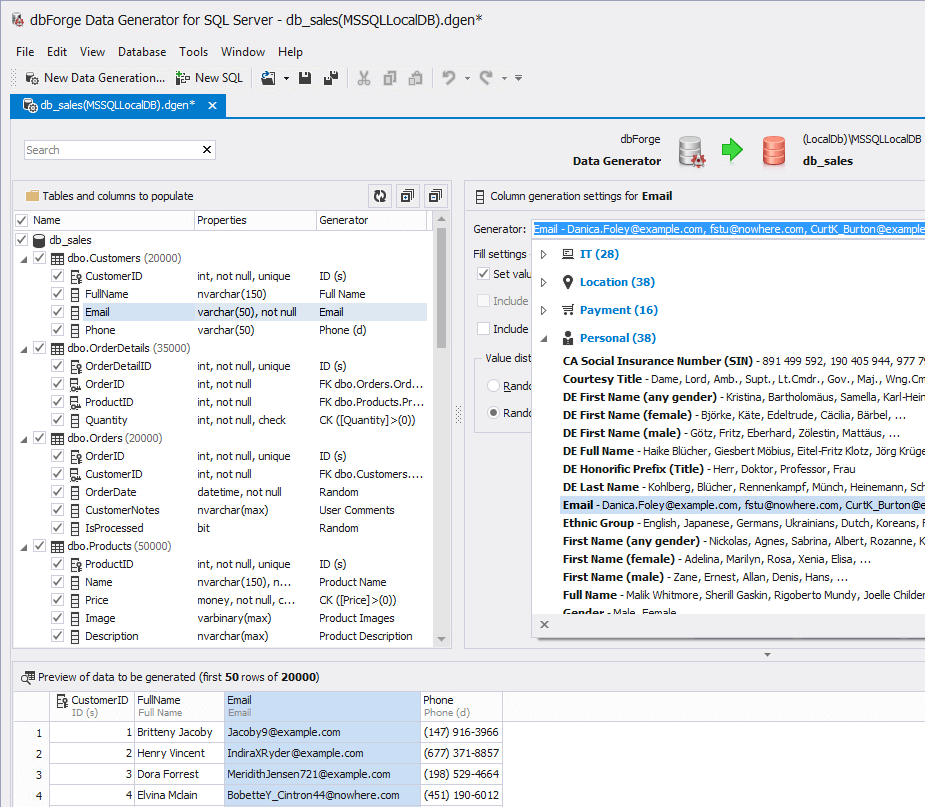Select the first Random radio button option
The height and width of the screenshot is (807, 925).
click(x=493, y=386)
